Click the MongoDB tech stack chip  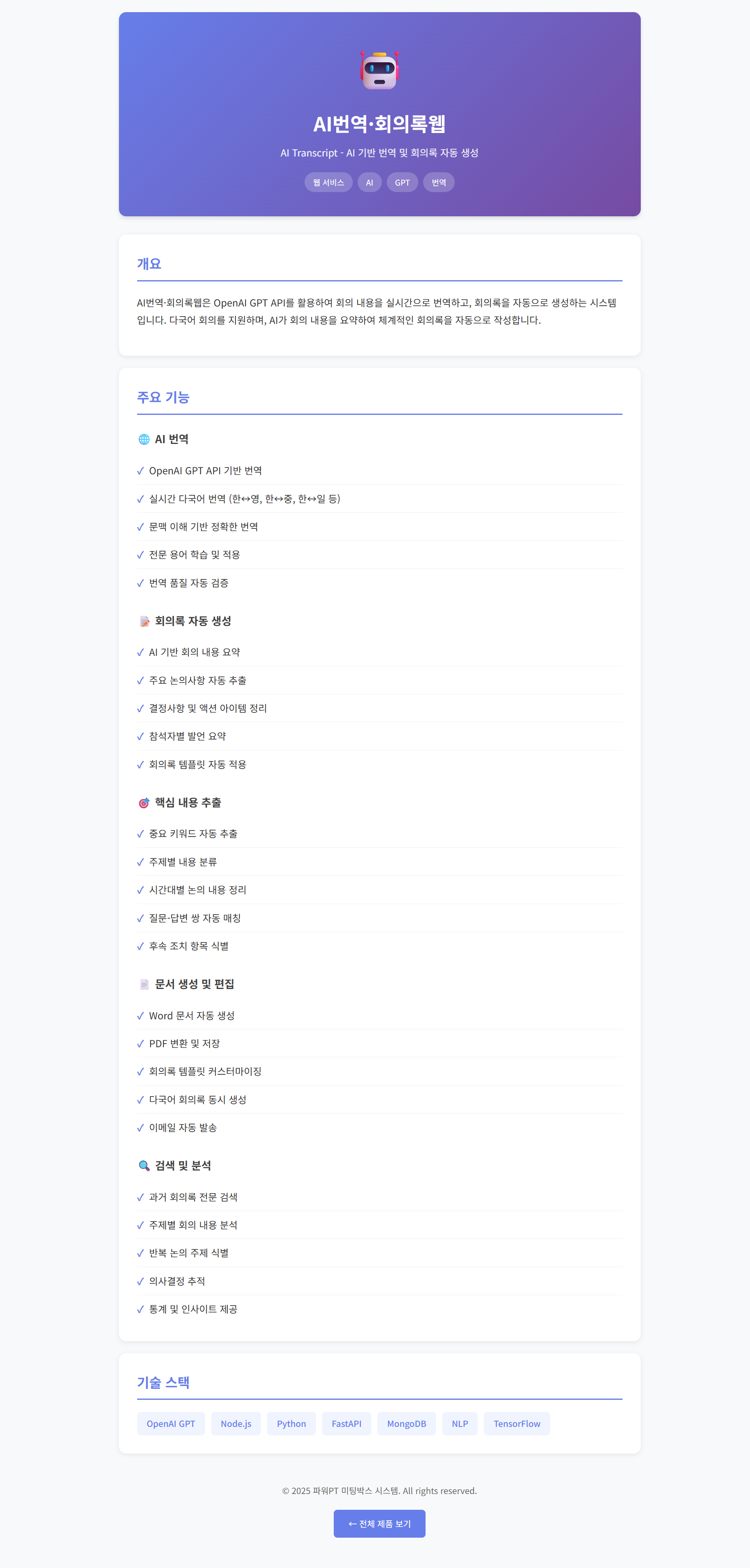[x=406, y=1424]
